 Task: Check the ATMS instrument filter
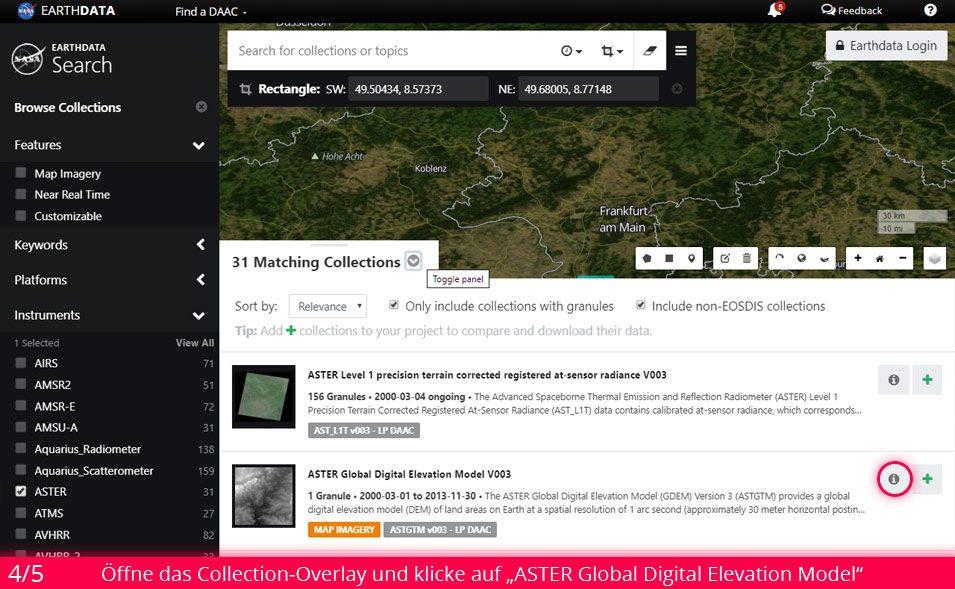pyautogui.click(x=21, y=513)
